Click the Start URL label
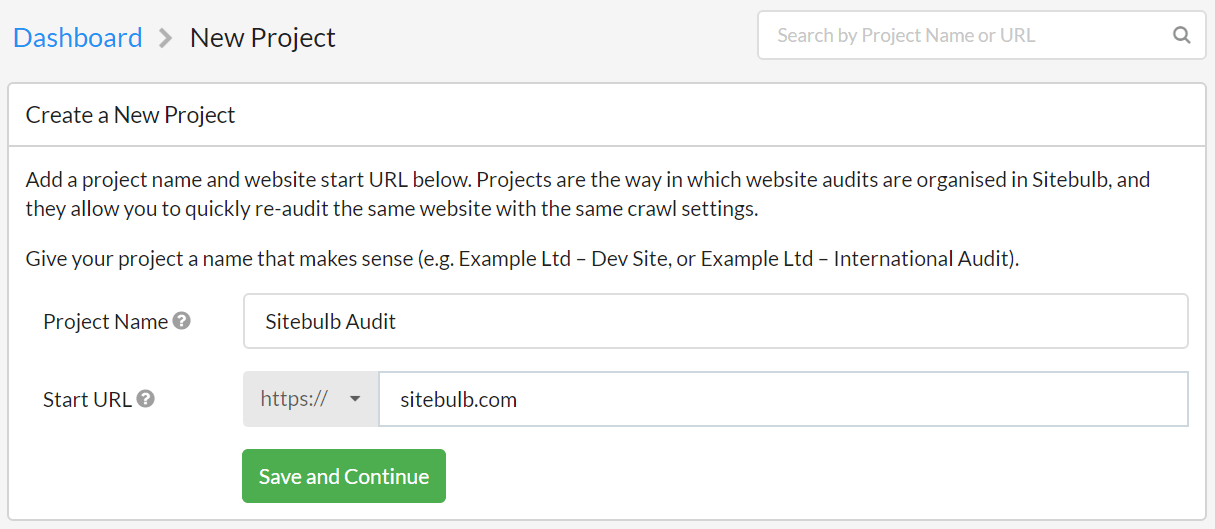1215x529 pixels. coord(87,399)
